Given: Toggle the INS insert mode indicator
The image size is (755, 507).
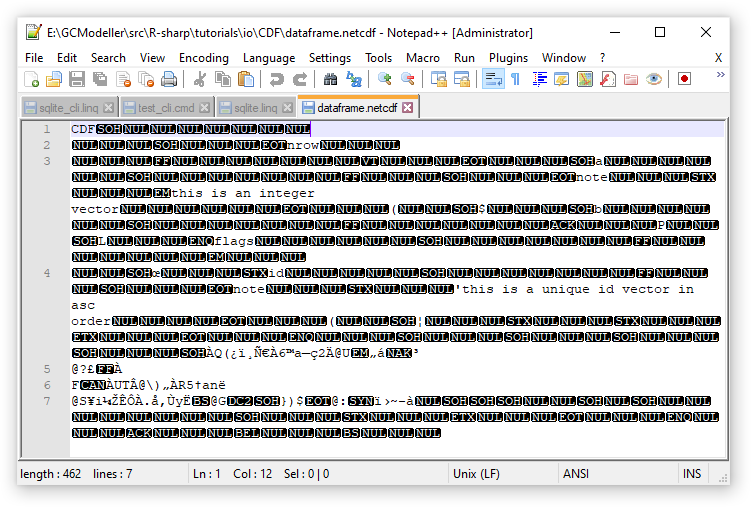Looking at the screenshot, I should click(692, 473).
